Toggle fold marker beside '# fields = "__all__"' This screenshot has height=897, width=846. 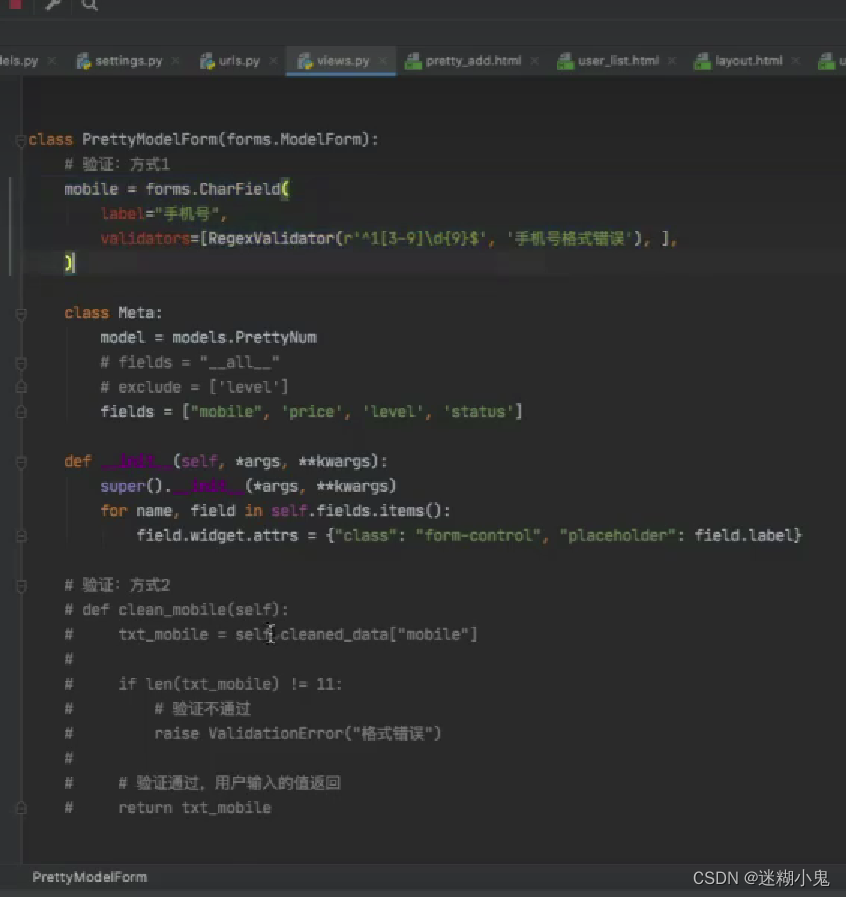click(x=21, y=363)
